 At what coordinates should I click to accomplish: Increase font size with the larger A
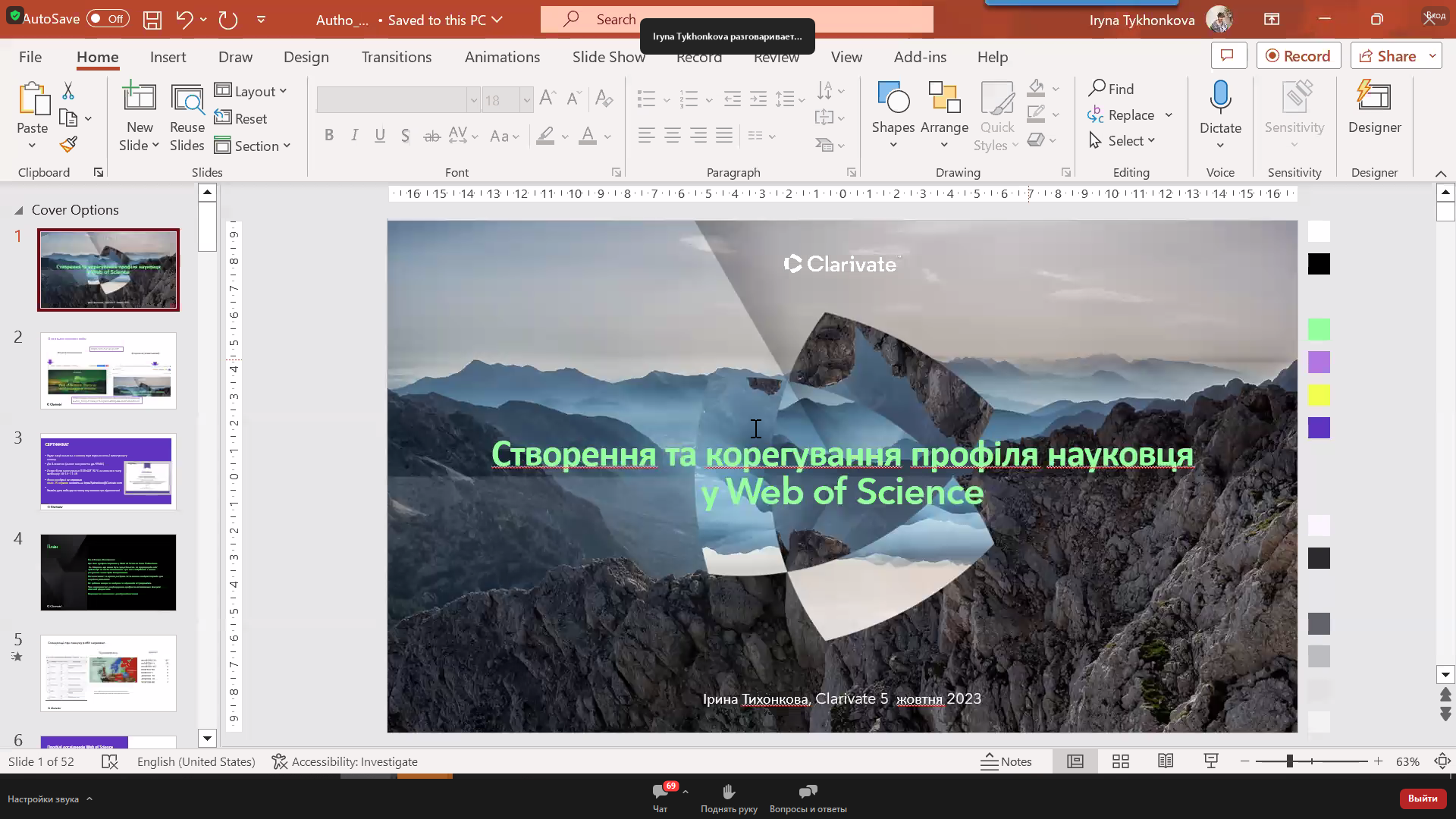click(x=548, y=98)
